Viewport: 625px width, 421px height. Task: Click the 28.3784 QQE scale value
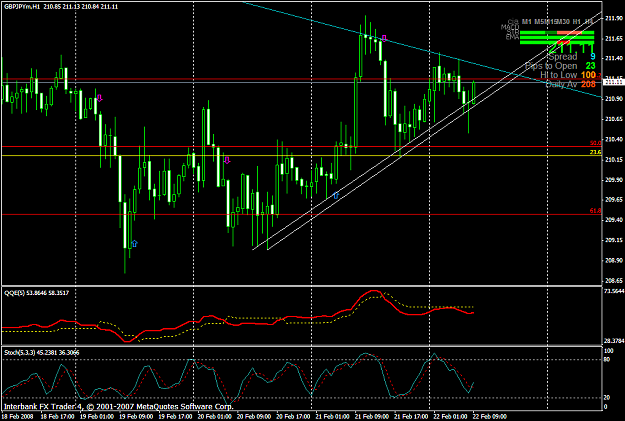(x=614, y=341)
